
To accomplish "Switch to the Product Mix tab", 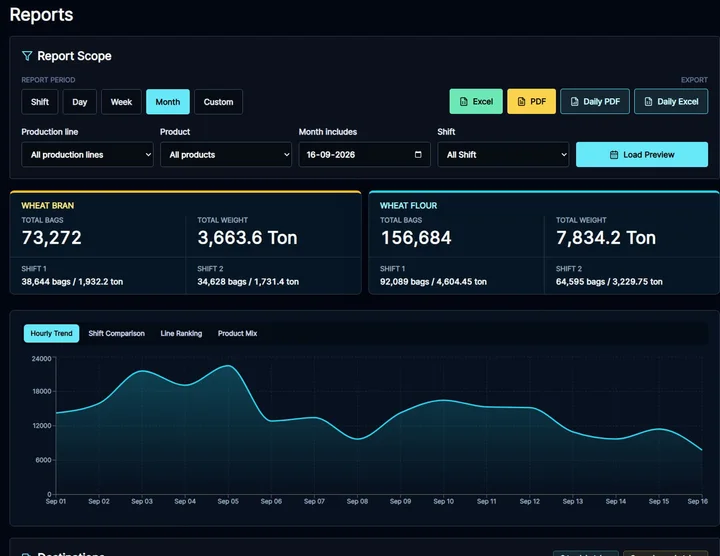I will [237, 333].
